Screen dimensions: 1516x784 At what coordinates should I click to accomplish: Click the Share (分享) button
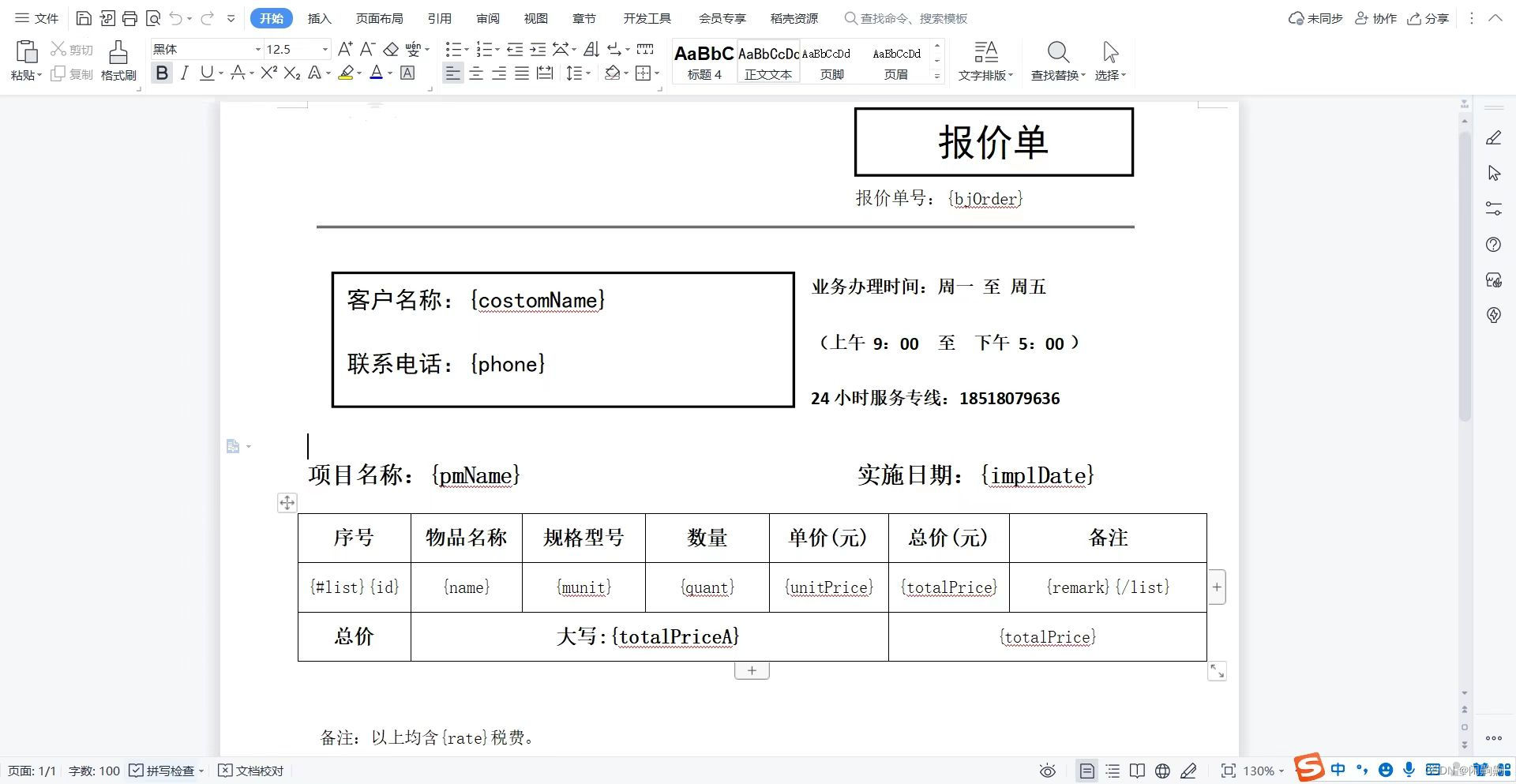coord(1428,18)
